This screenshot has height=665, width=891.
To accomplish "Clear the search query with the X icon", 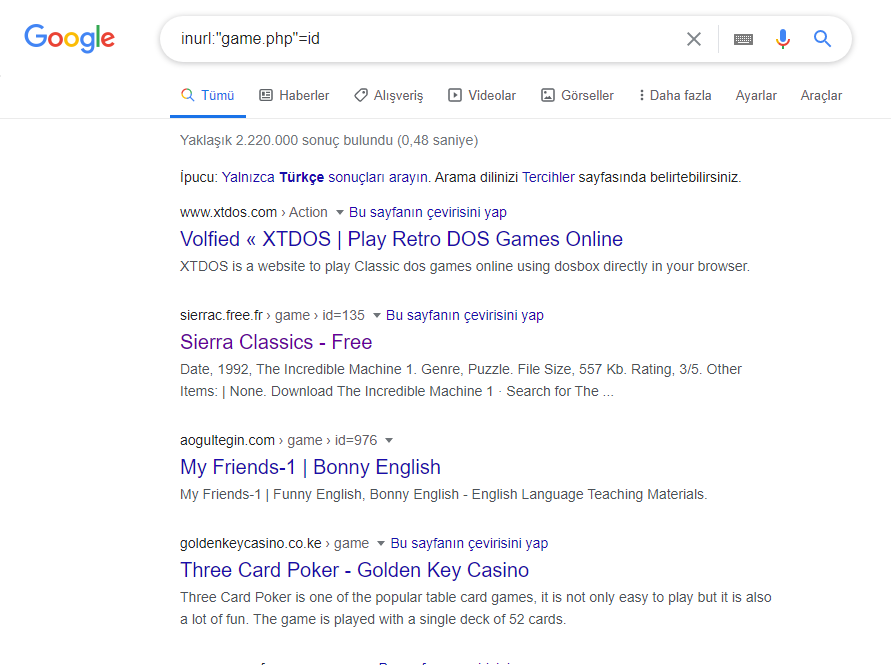I will 694,39.
